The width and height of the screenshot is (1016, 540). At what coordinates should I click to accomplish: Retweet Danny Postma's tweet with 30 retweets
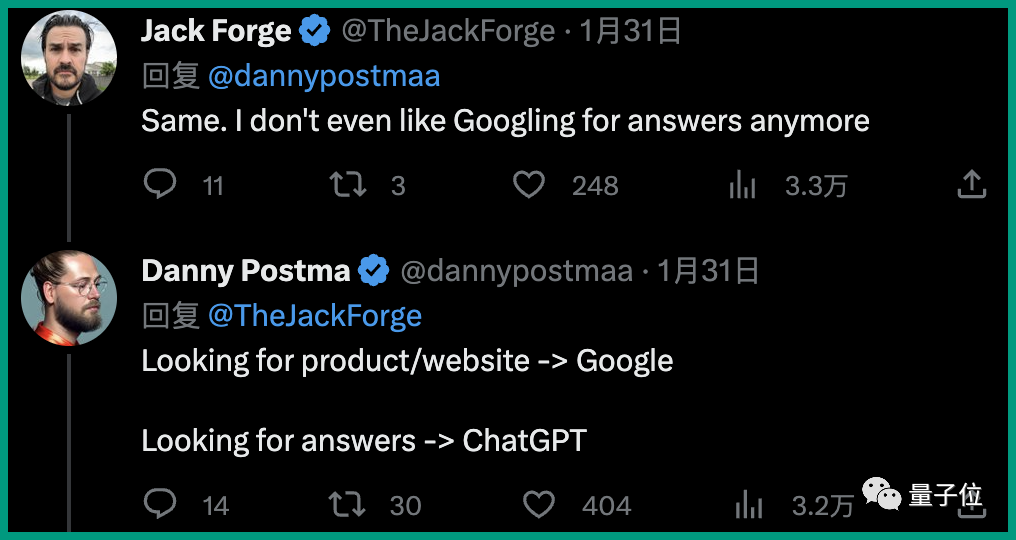click(x=348, y=504)
